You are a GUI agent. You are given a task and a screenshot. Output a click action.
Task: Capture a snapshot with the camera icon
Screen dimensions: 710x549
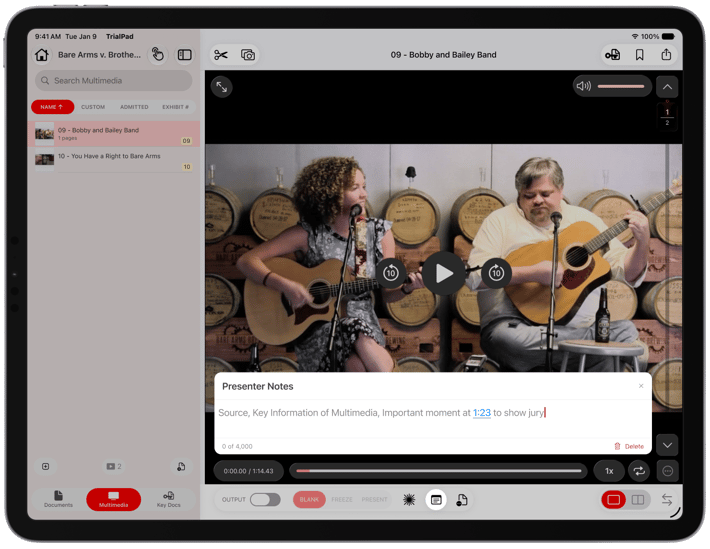point(248,55)
